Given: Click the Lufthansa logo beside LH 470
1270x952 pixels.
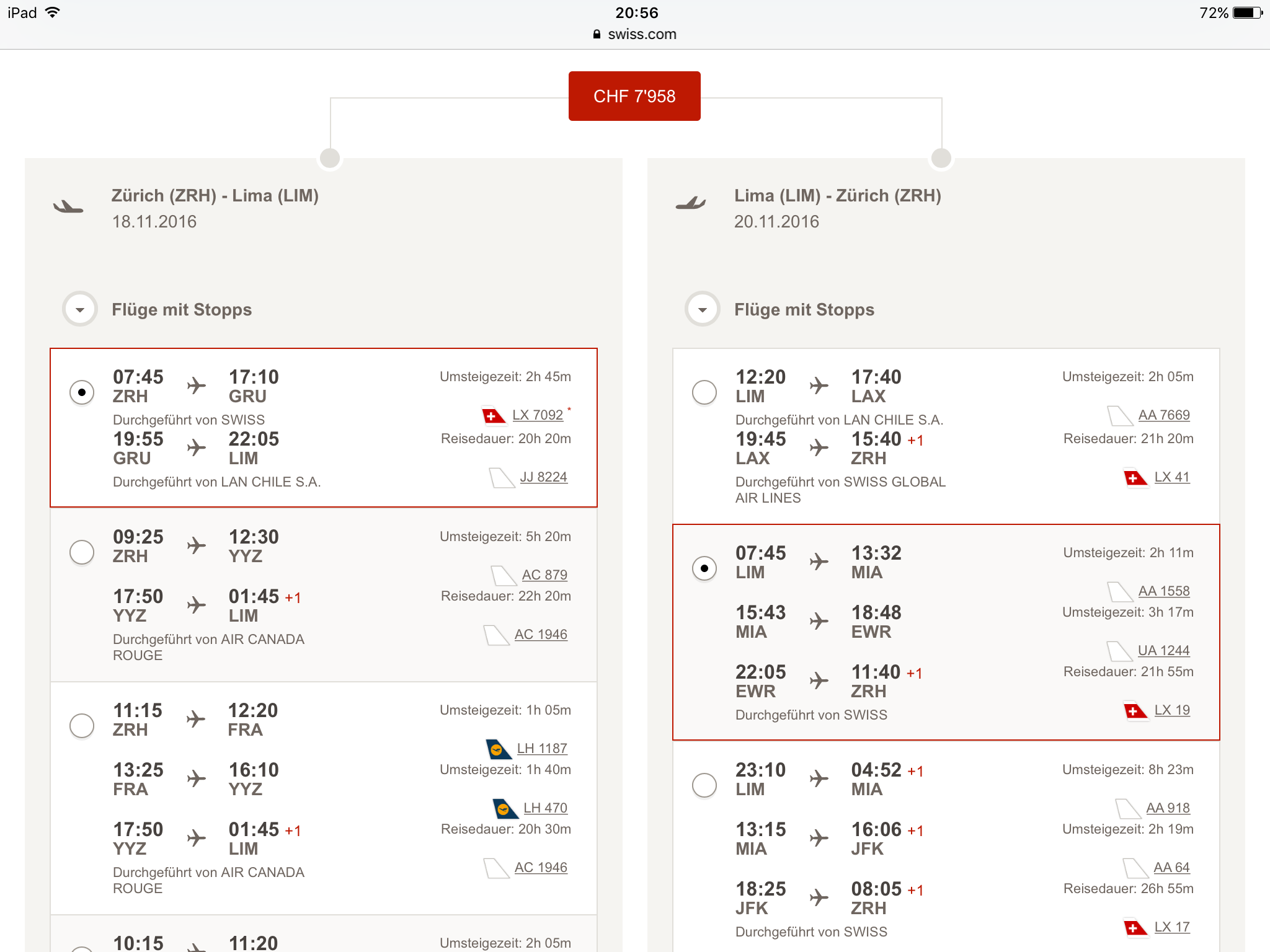Looking at the screenshot, I should [x=505, y=808].
